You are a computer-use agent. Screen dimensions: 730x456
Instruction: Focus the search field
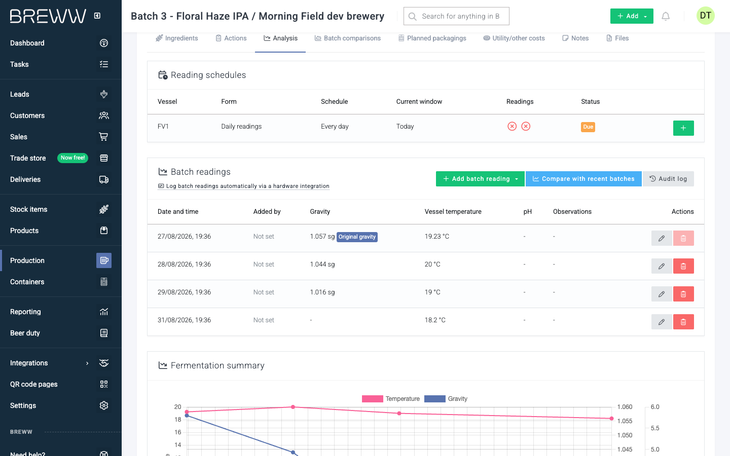(x=456, y=16)
